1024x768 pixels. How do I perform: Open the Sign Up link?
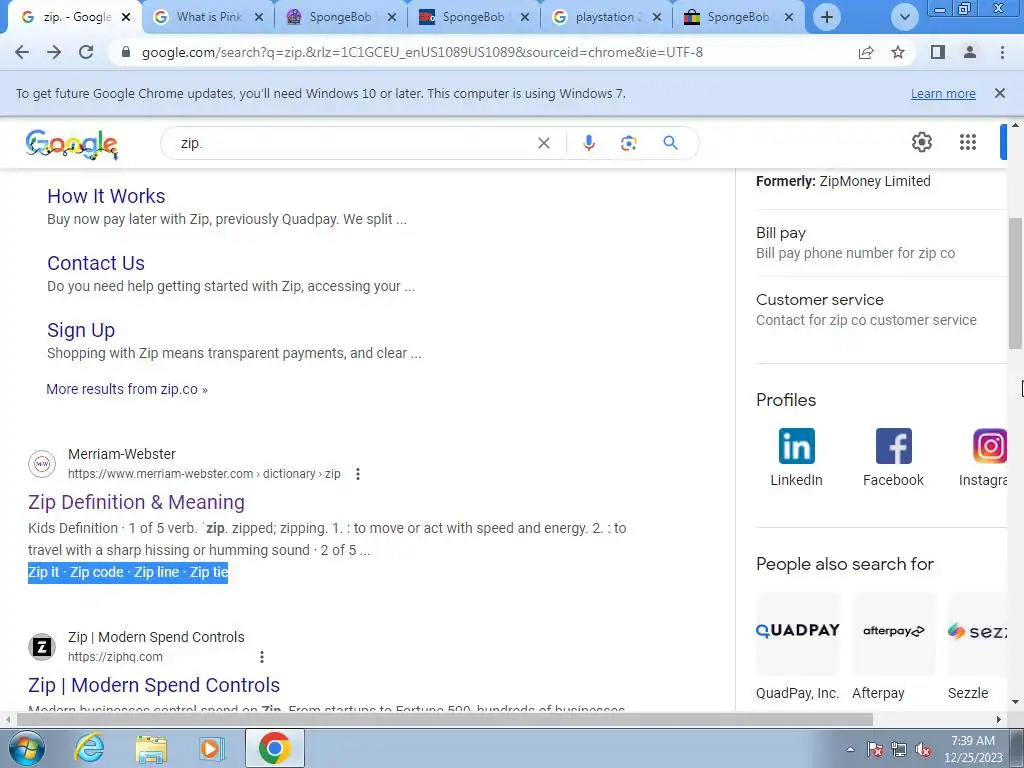pyautogui.click(x=81, y=330)
